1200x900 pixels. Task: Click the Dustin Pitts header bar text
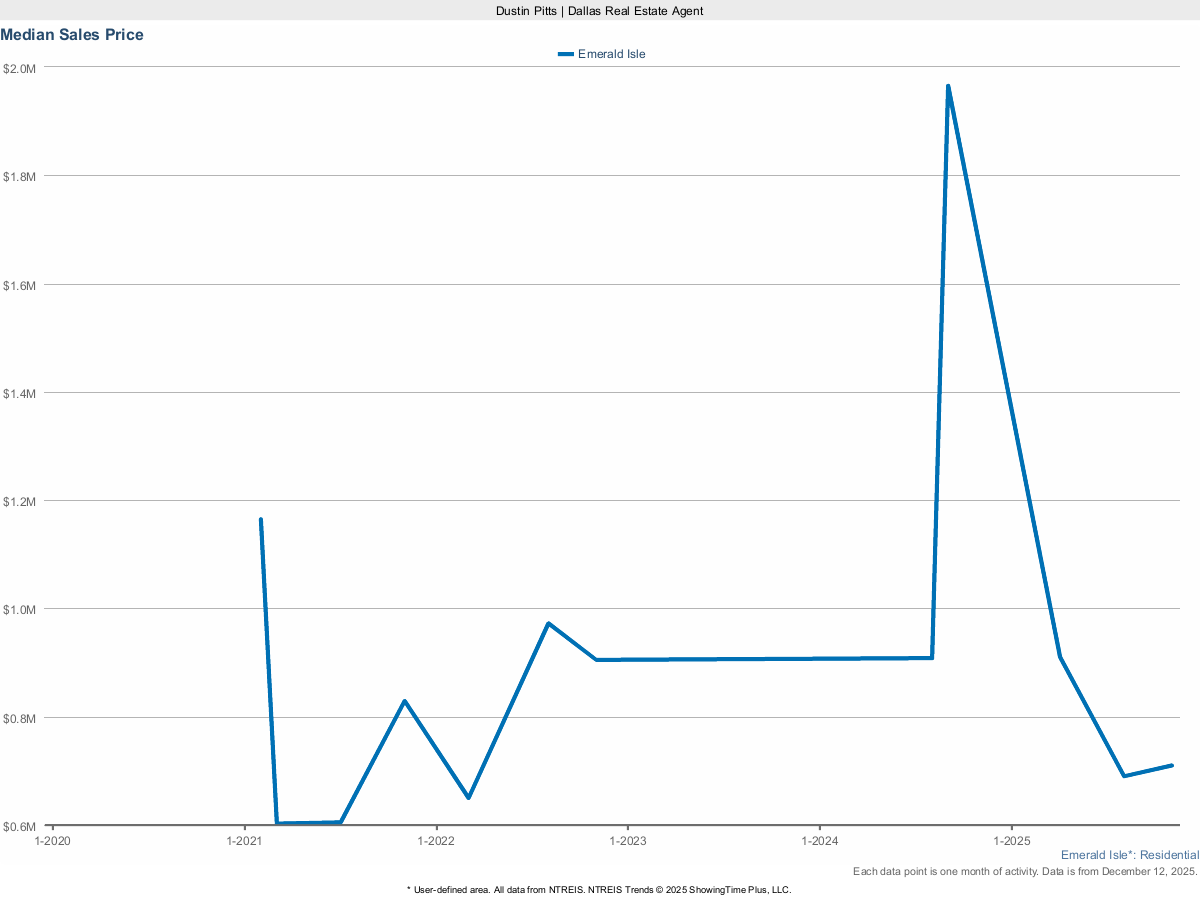600,10
